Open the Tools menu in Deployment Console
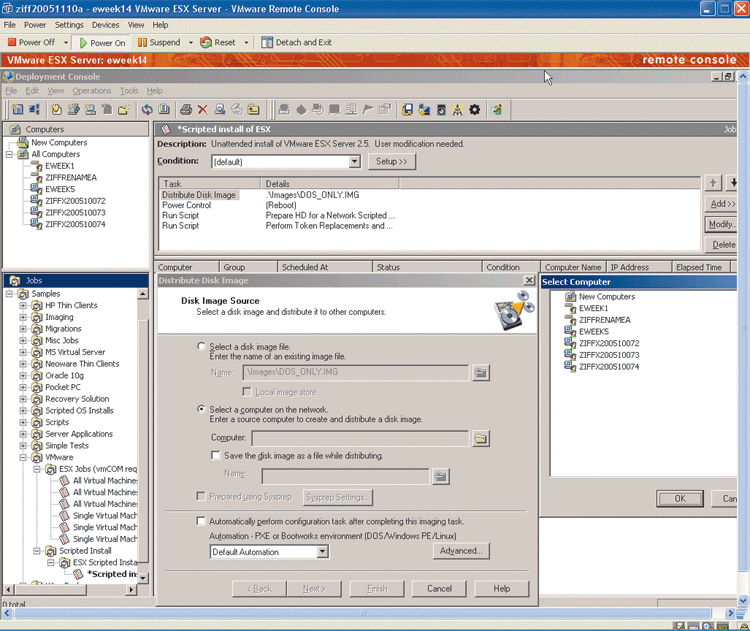750x631 pixels. (x=129, y=91)
